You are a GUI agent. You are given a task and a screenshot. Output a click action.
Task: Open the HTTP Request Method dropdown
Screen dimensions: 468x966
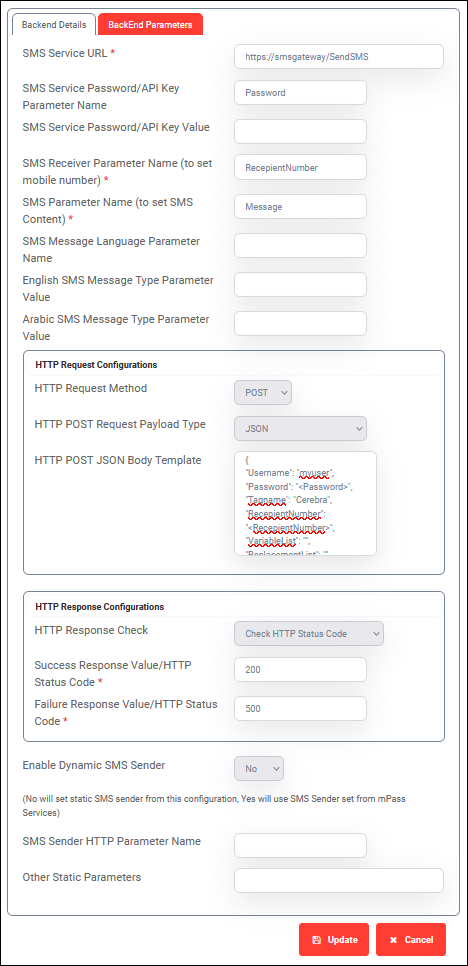(x=263, y=392)
